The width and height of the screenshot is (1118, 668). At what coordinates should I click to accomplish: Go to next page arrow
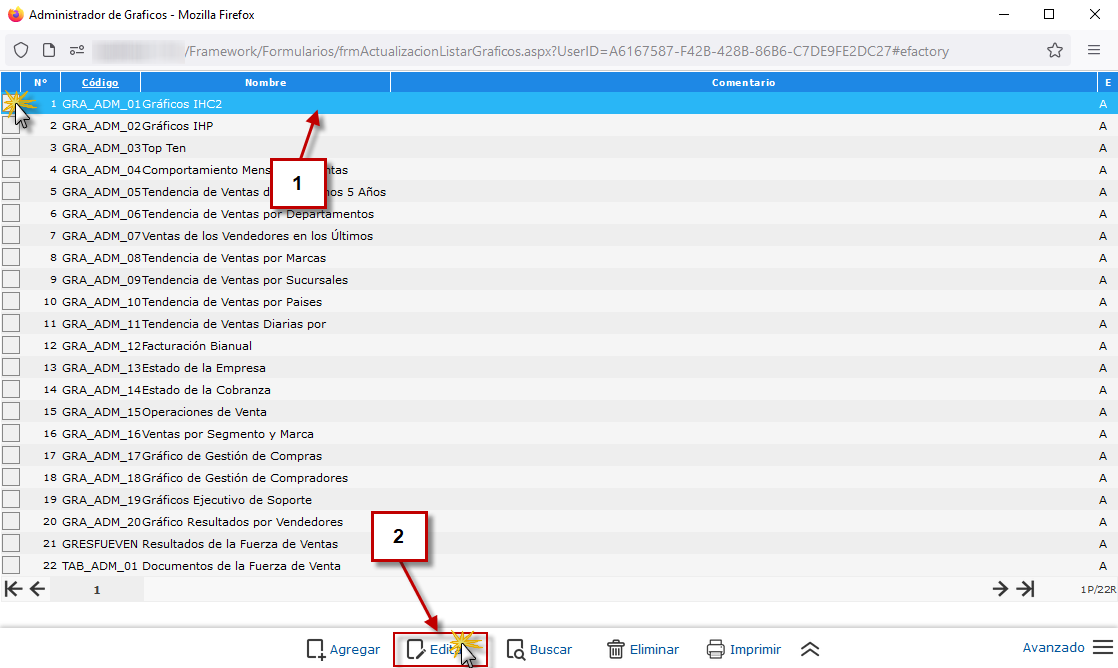(1000, 589)
